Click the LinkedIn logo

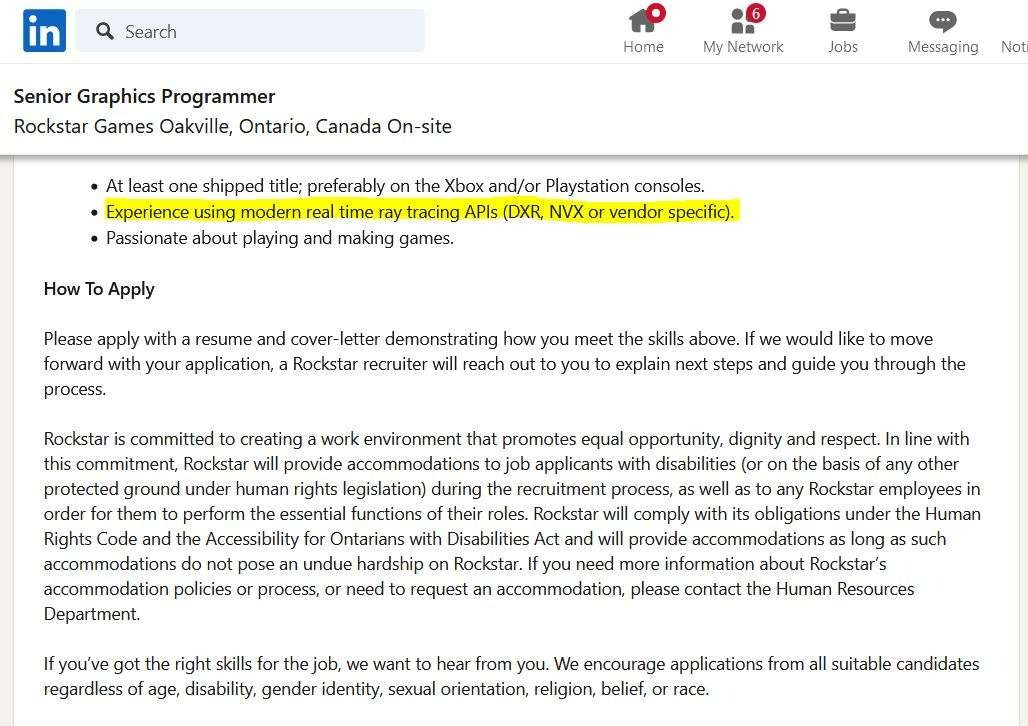[44, 31]
